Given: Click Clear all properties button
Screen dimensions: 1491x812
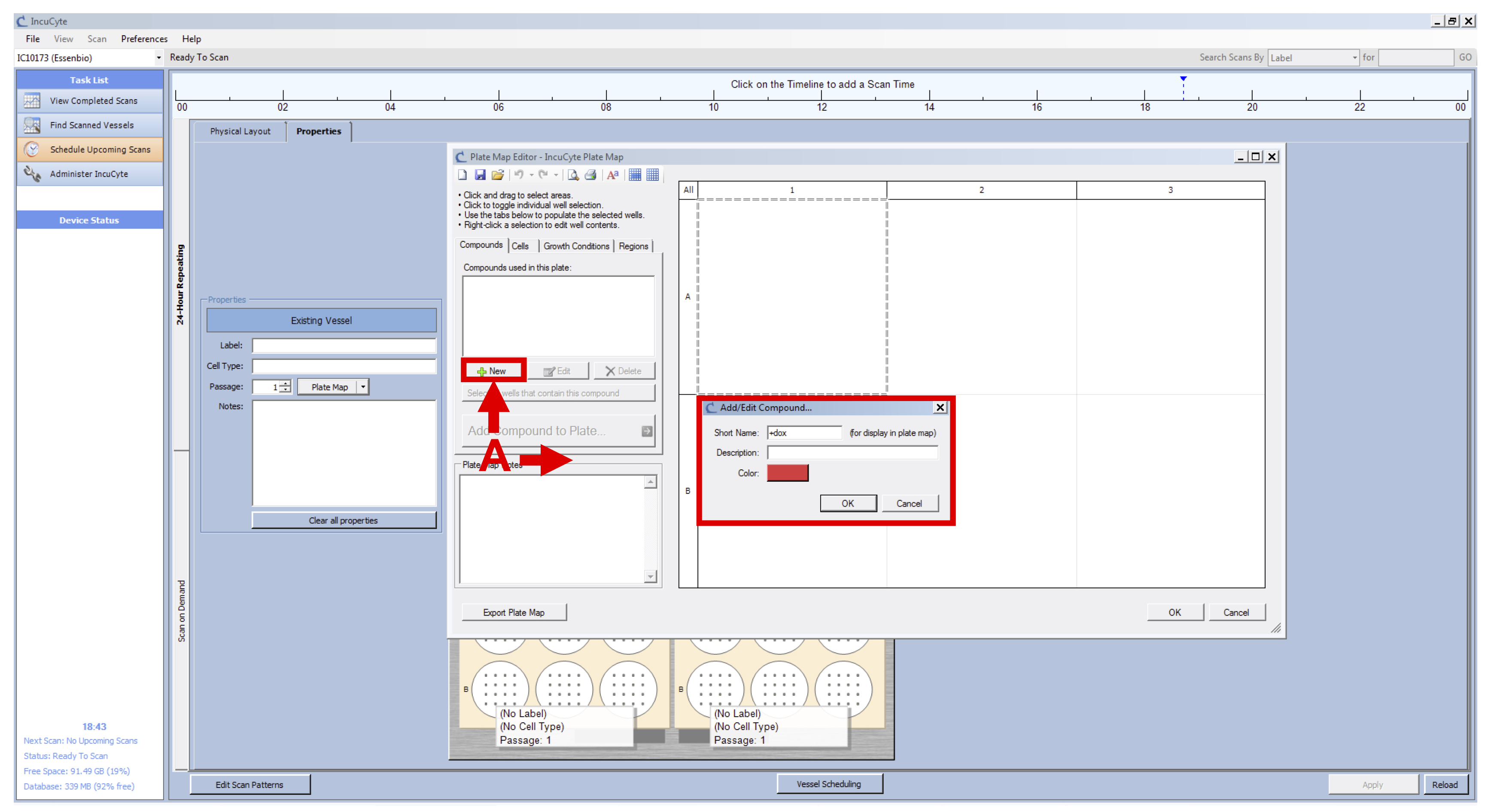Looking at the screenshot, I should (344, 520).
